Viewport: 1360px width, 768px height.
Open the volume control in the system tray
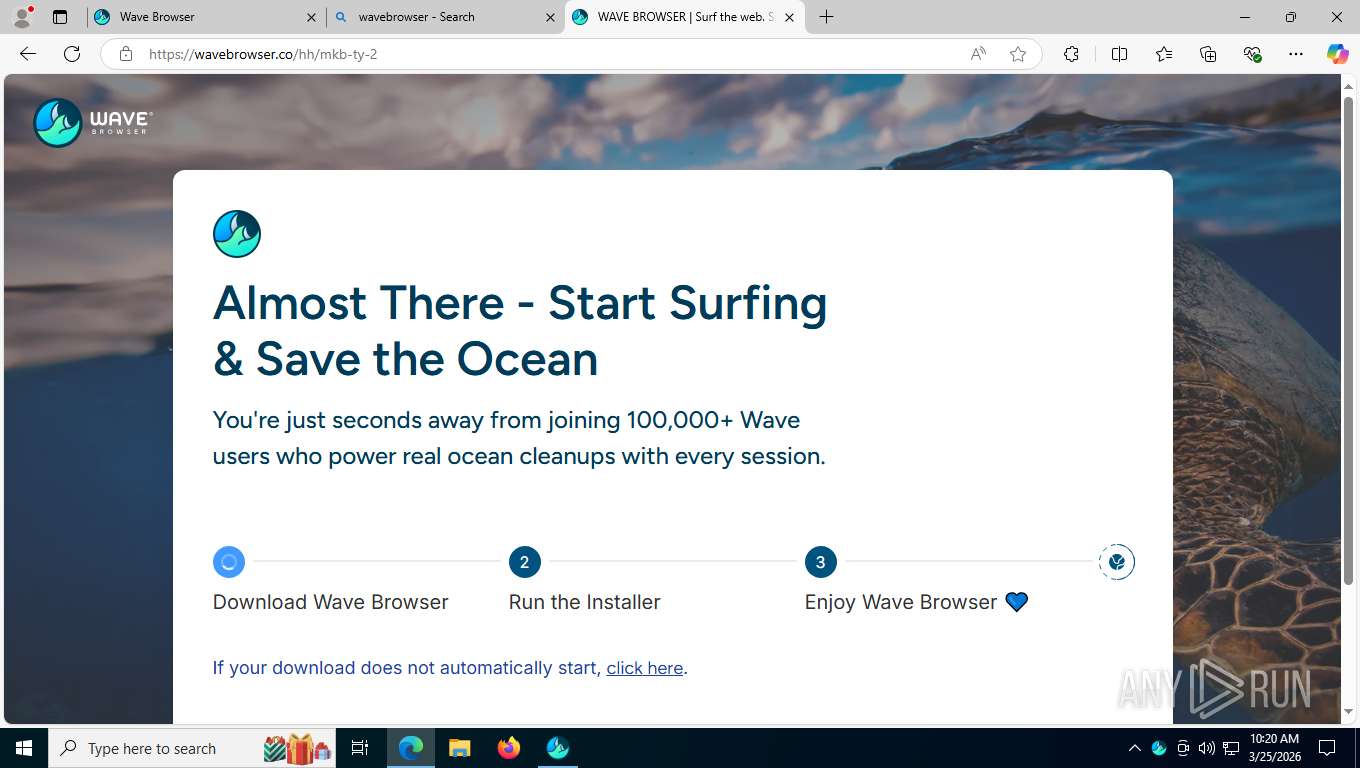pos(1207,748)
